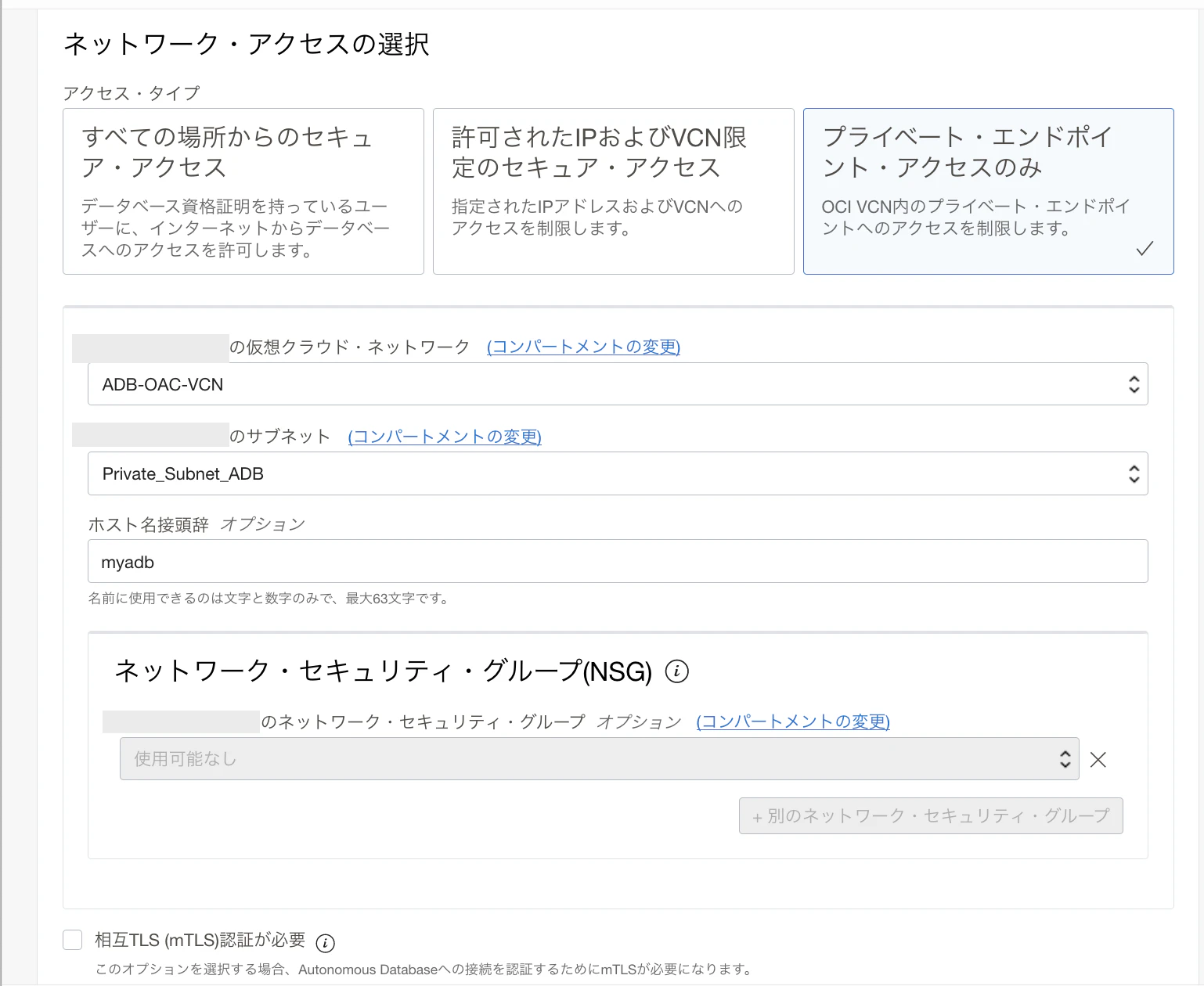Change compartment link for virtual cloud network

583,347
